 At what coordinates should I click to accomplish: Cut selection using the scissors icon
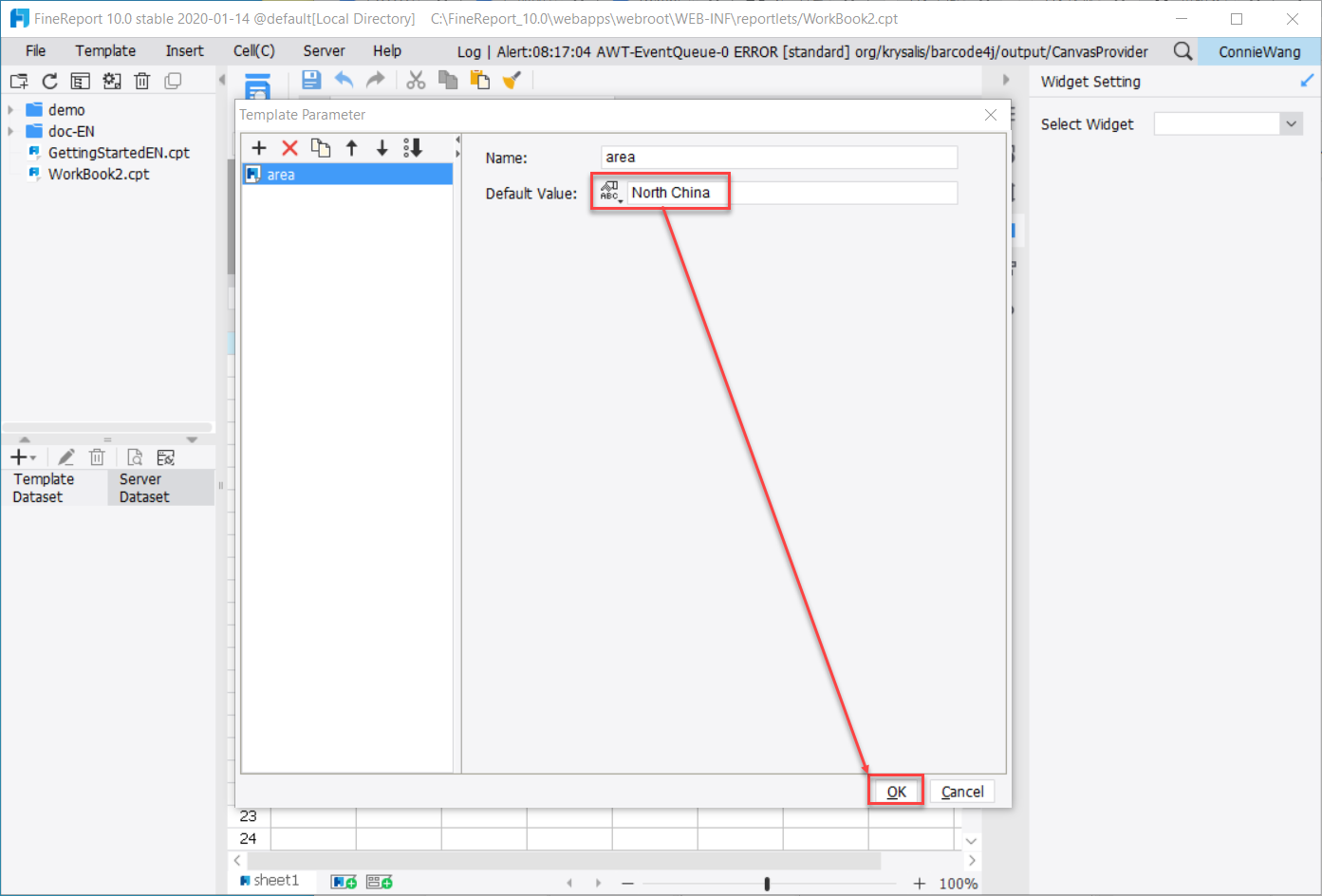[x=415, y=80]
